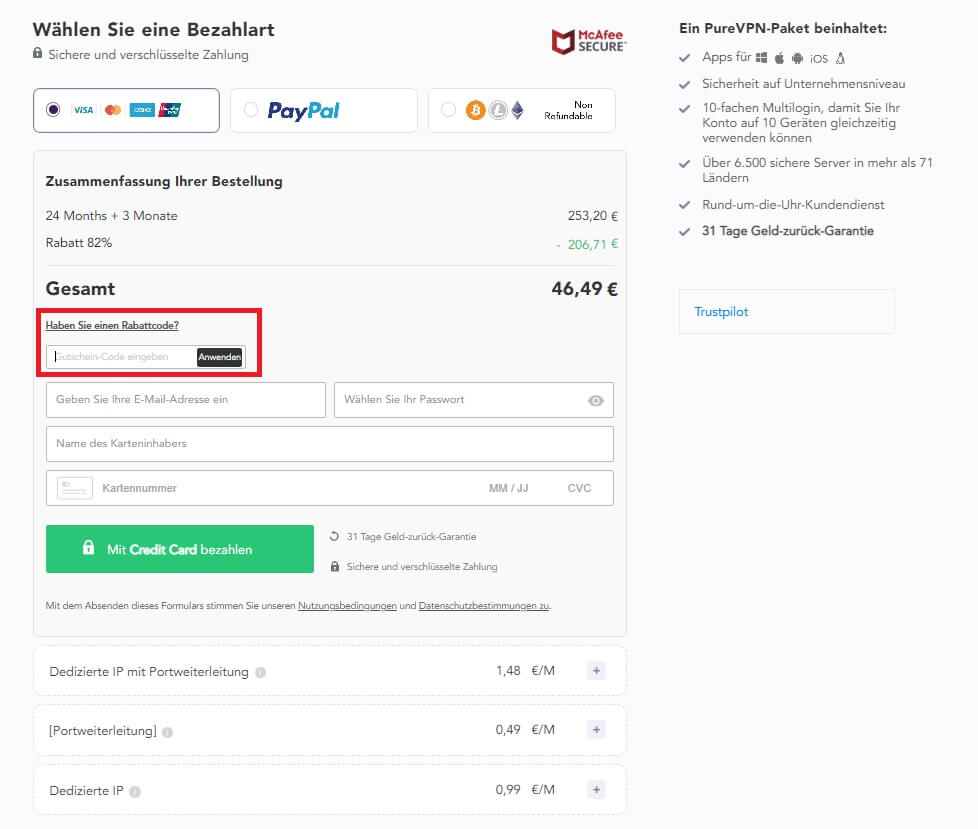Click the padlock icon beside secure payment heading
The width and height of the screenshot is (978, 829).
37,53
